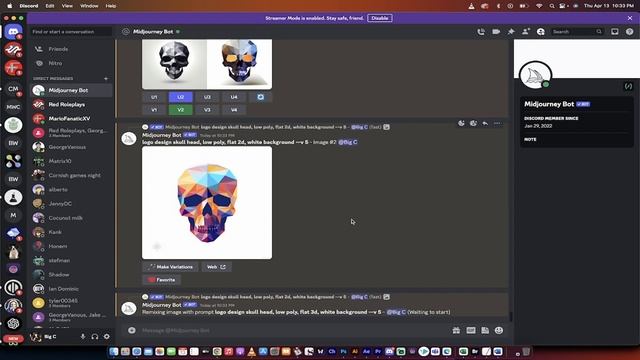Open the Ian Dominic direct message

point(71,289)
